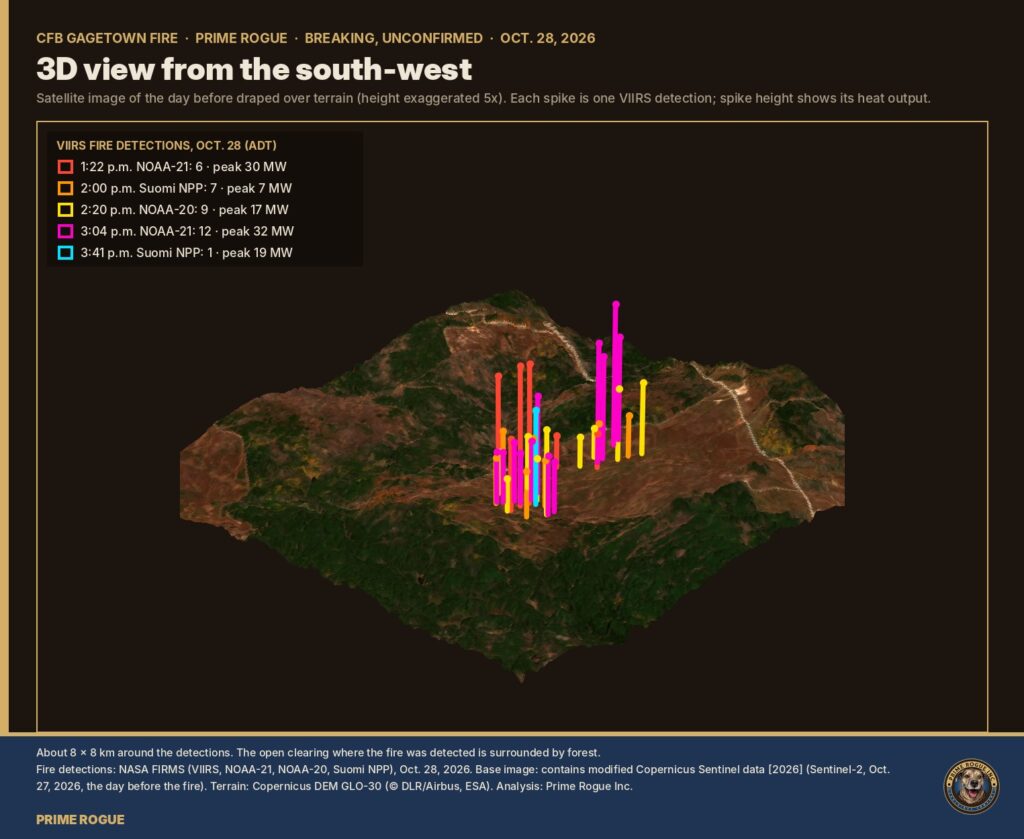The height and width of the screenshot is (839, 1024).
Task: Click the yellow 2:20 p.m. NOAA-20 legend swatch
Action: [65, 210]
